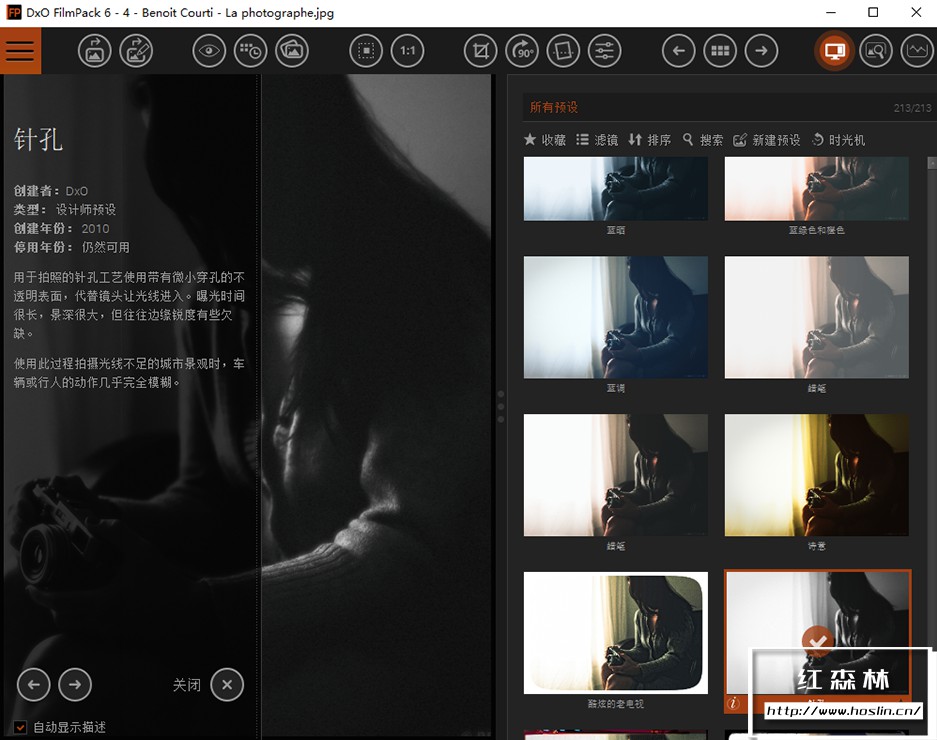Open the snapshots history clock icon
937x740 pixels.
[250, 50]
